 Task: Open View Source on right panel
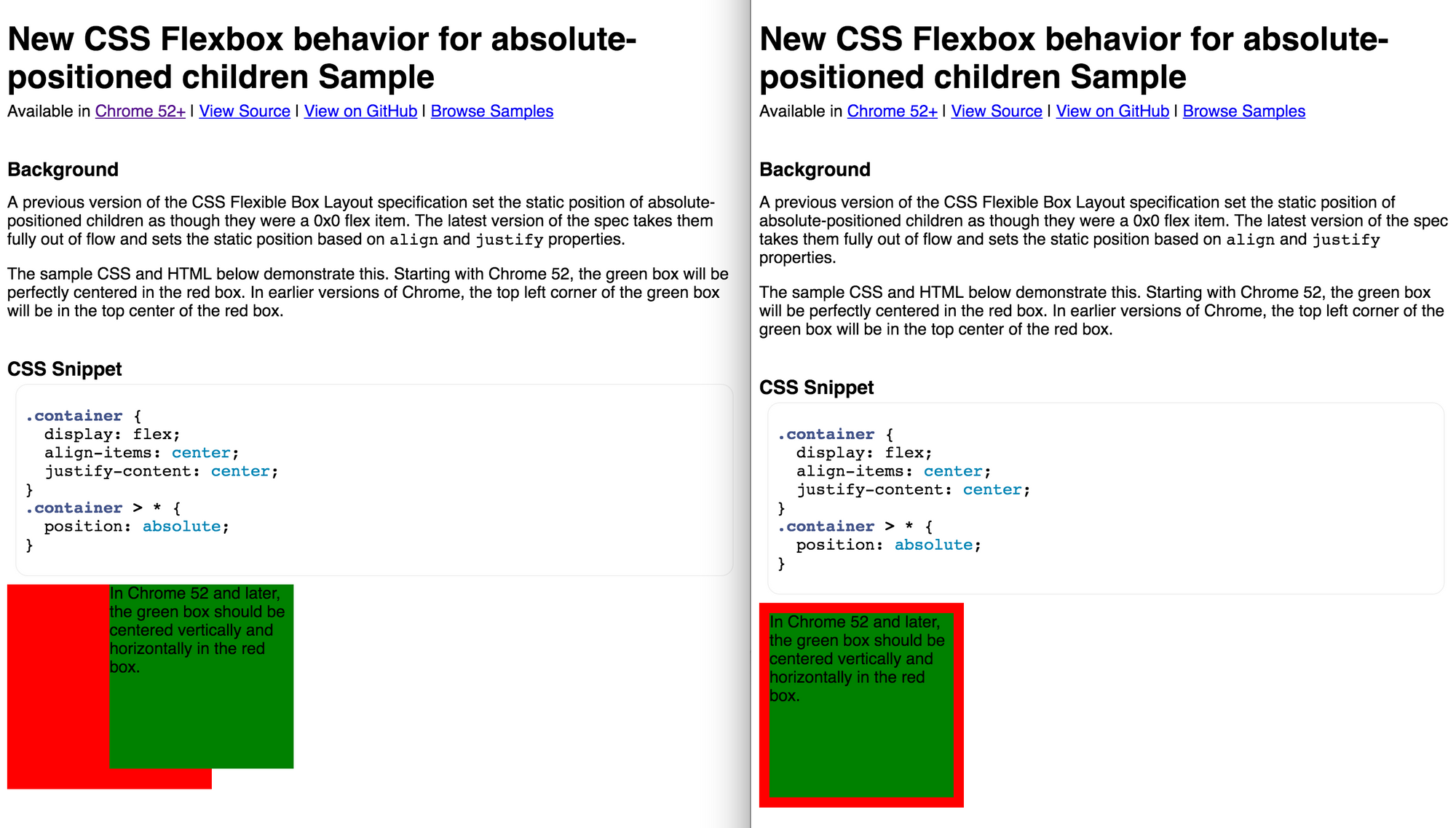point(996,112)
